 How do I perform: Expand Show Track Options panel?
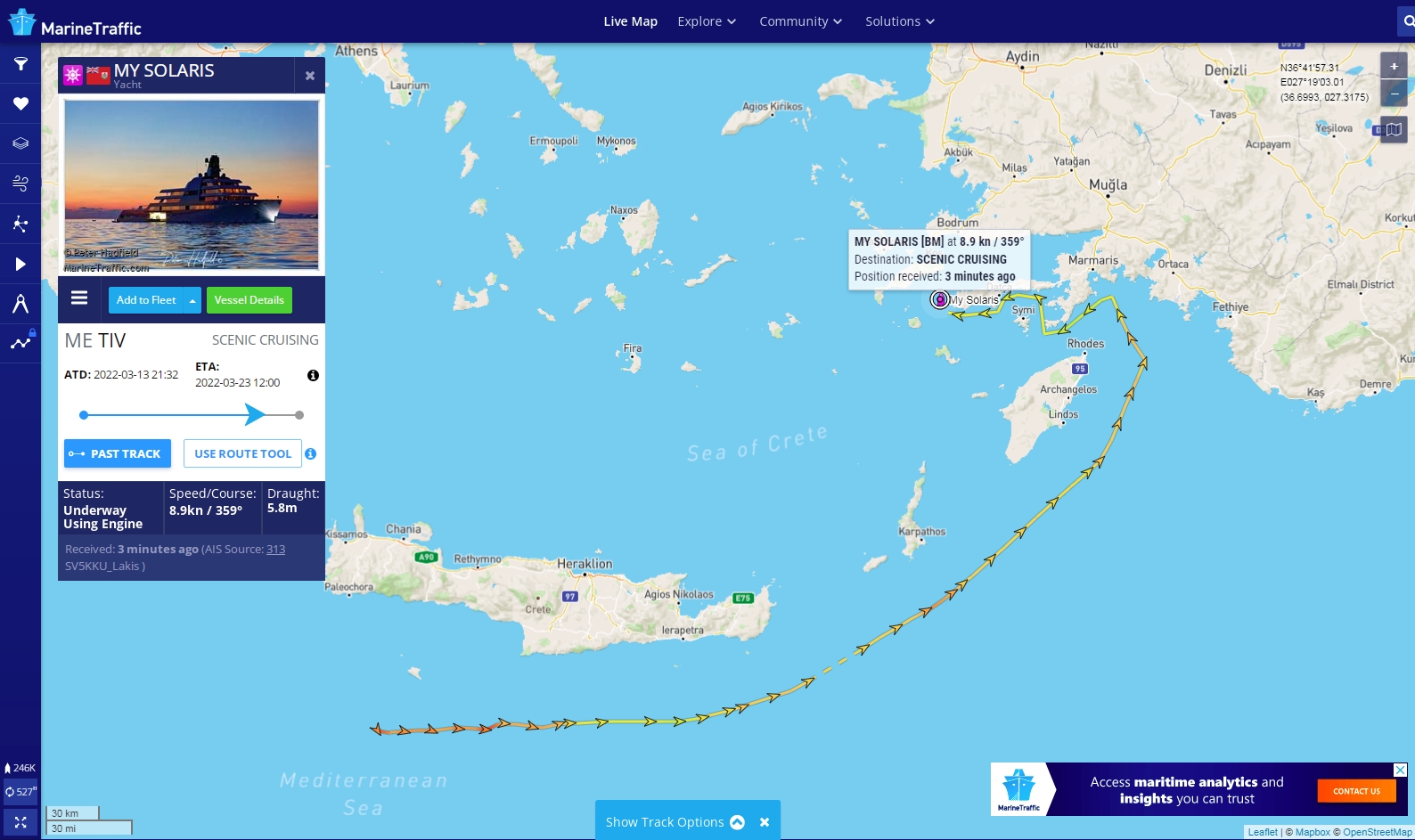pyautogui.click(x=675, y=822)
